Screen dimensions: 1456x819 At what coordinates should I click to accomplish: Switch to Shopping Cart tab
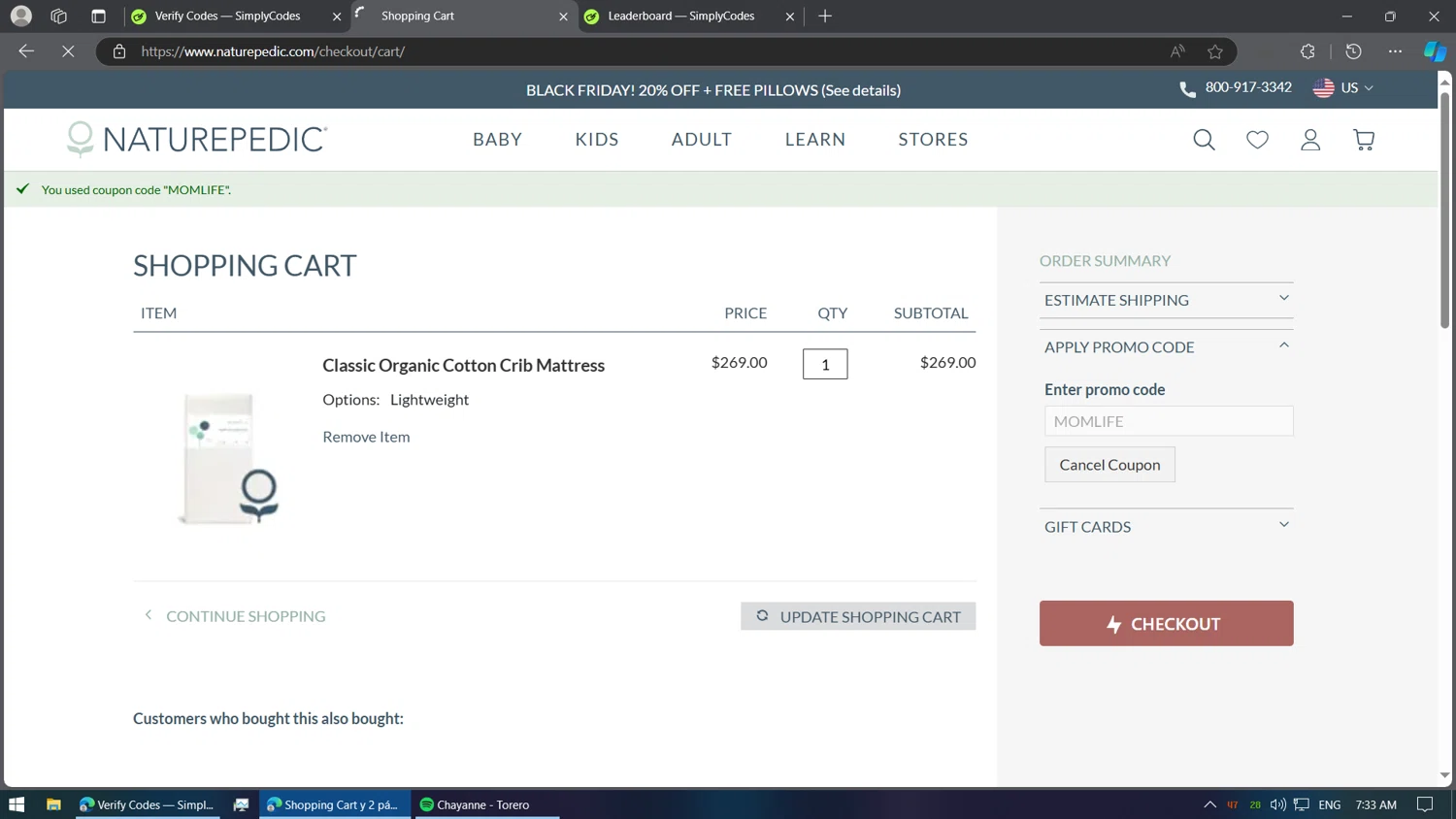pos(463,16)
